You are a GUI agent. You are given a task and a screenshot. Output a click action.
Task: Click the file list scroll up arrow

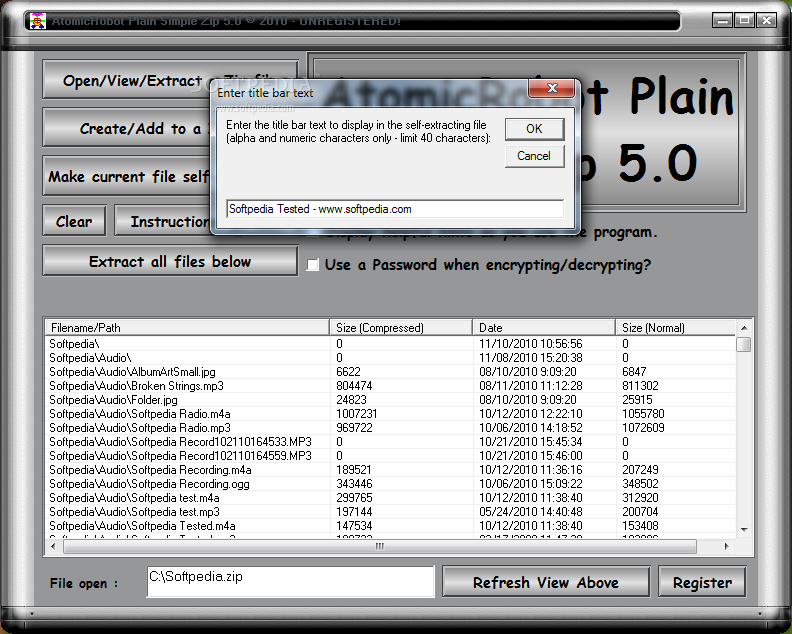click(x=744, y=328)
